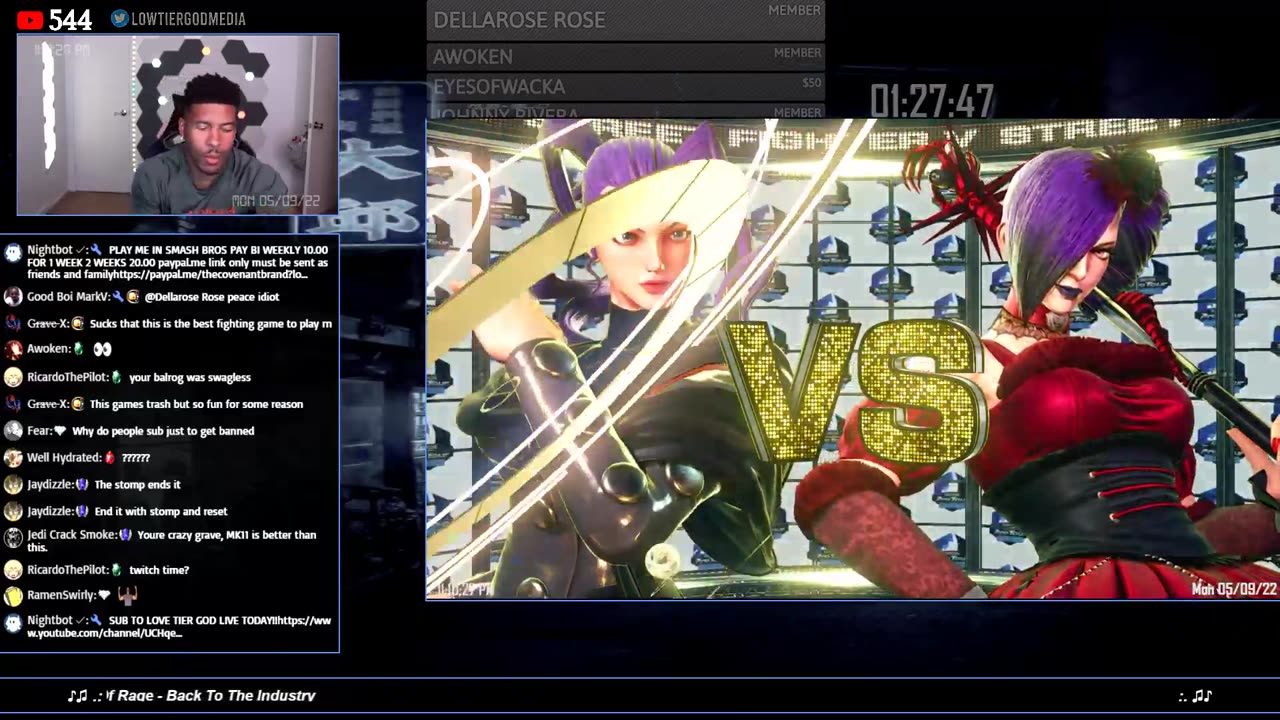The height and width of the screenshot is (720, 1280).
Task: Click RamenSwirly's yellow avatar
Action: pyautogui.click(x=13, y=596)
